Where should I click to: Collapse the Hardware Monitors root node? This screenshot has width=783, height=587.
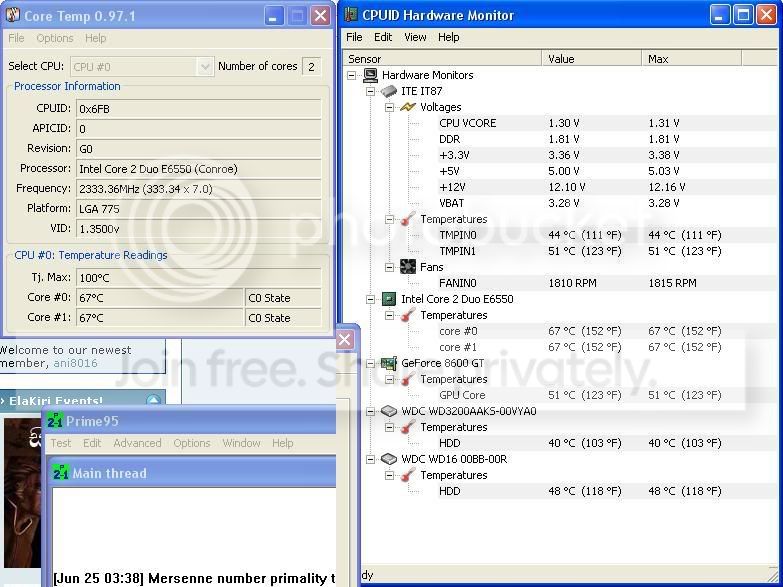[x=352, y=75]
